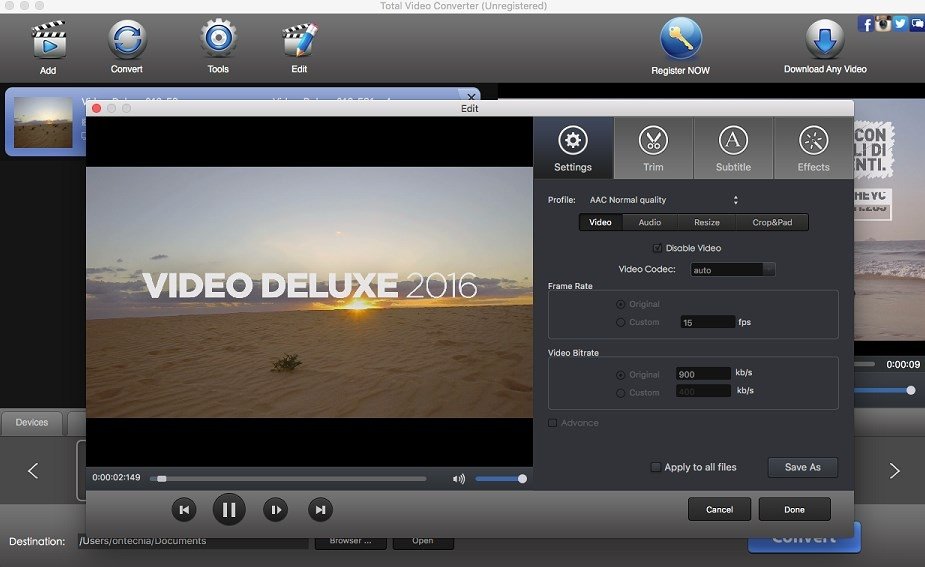Image resolution: width=925 pixels, height=567 pixels.
Task: Open the Video Codec auto dropdown
Action: coord(733,270)
